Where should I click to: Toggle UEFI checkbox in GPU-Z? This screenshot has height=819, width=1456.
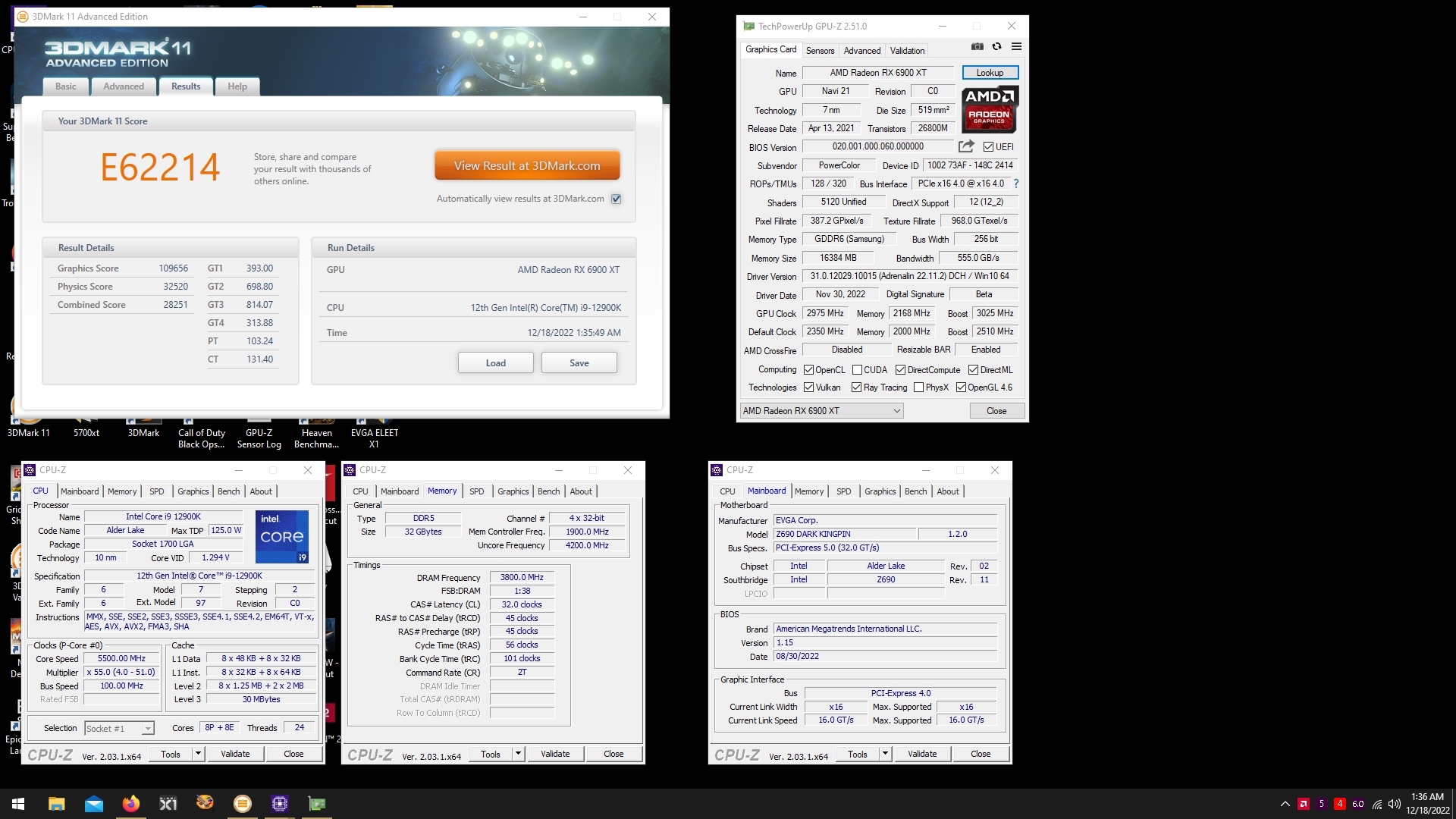click(988, 147)
